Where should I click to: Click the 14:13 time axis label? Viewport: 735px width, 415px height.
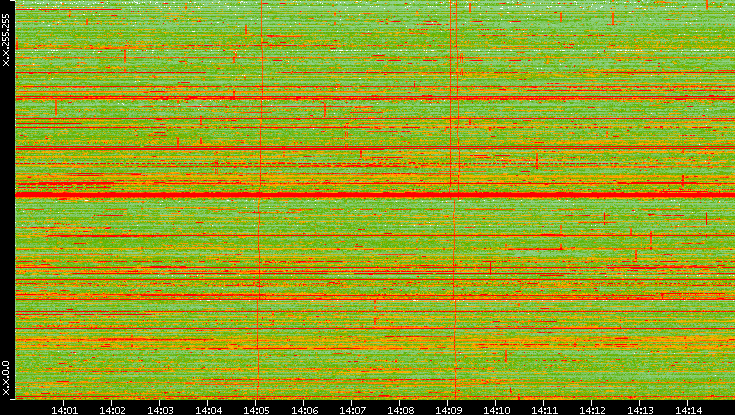point(640,410)
